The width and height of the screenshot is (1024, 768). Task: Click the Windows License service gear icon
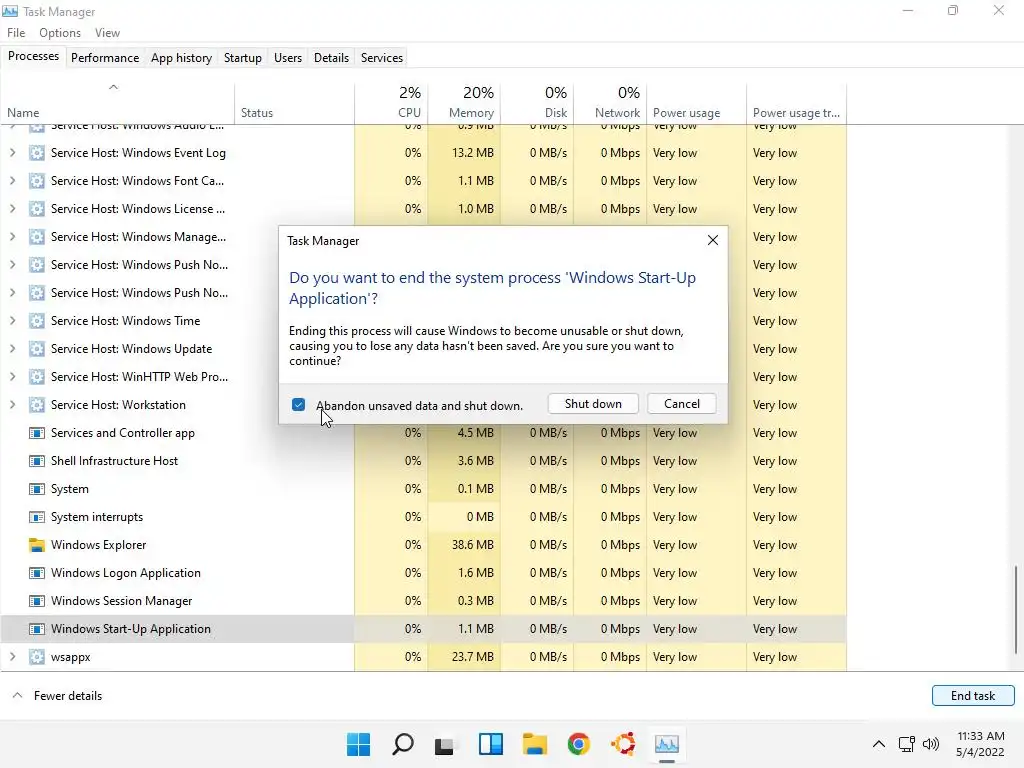pyautogui.click(x=37, y=209)
